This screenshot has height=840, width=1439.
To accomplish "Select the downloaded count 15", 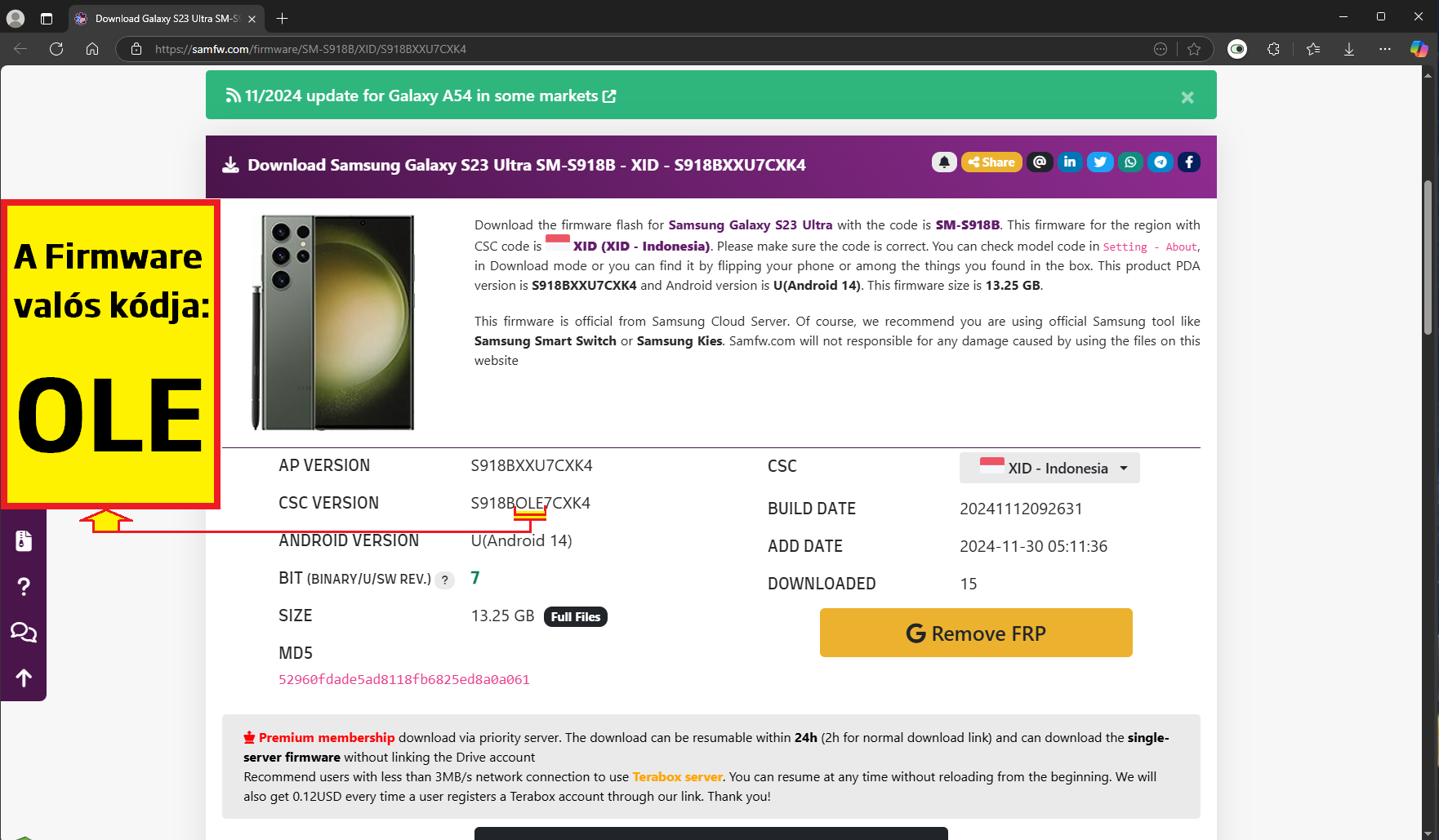I will [969, 584].
